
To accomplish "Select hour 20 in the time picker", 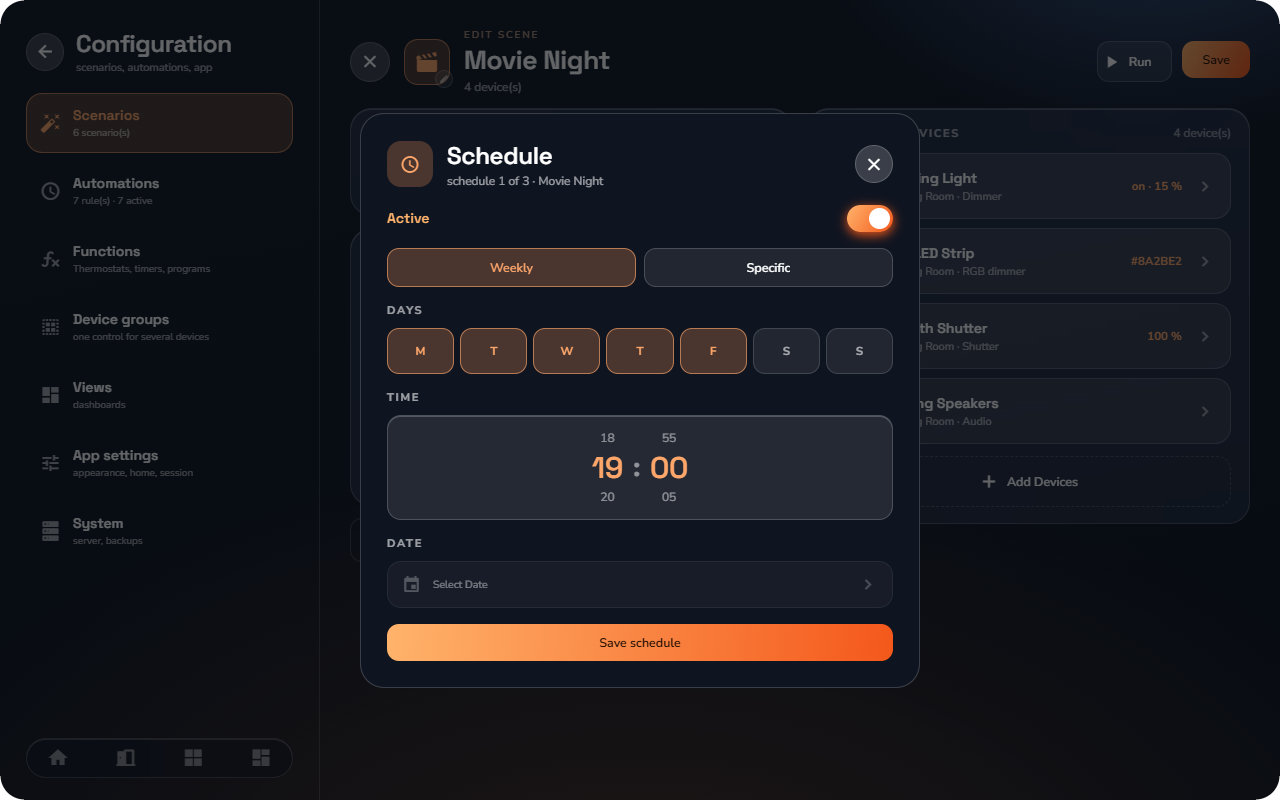I will pyautogui.click(x=608, y=497).
